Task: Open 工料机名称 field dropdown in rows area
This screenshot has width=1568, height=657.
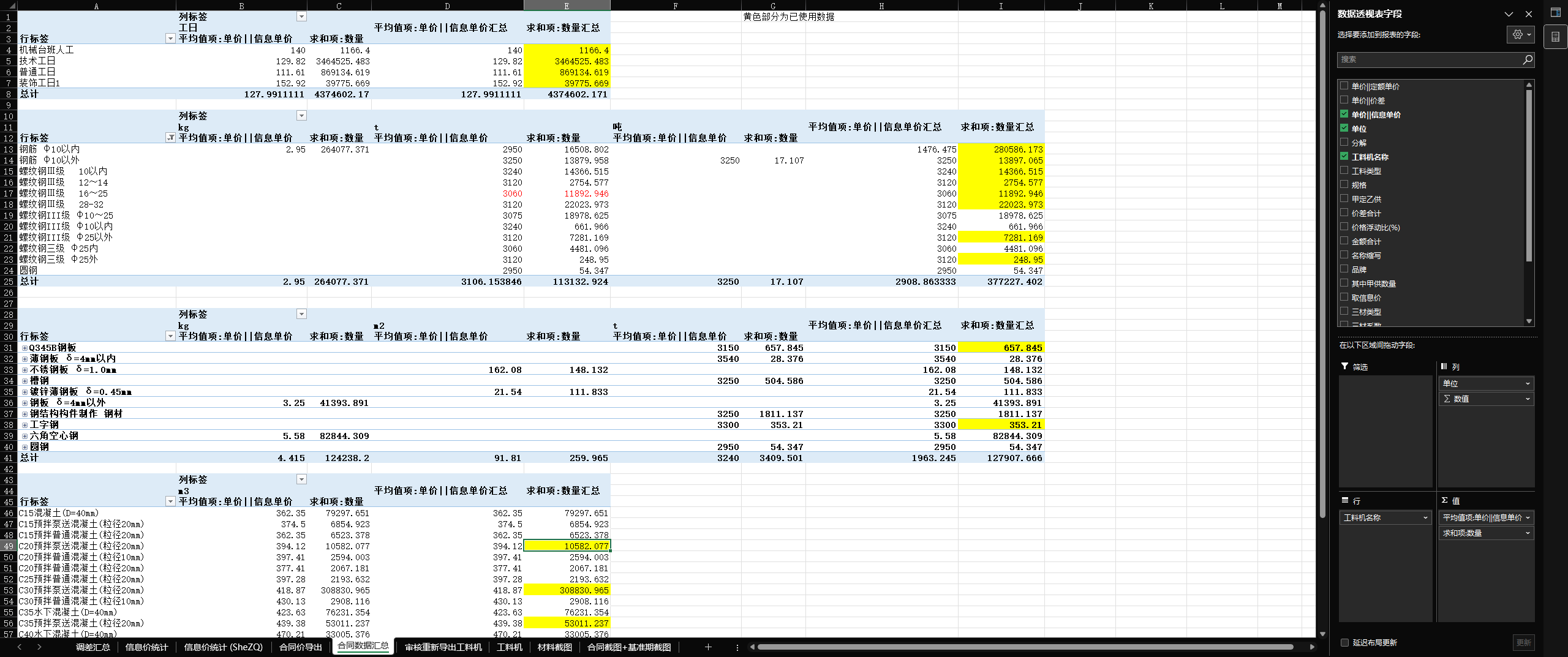Action: (1425, 517)
